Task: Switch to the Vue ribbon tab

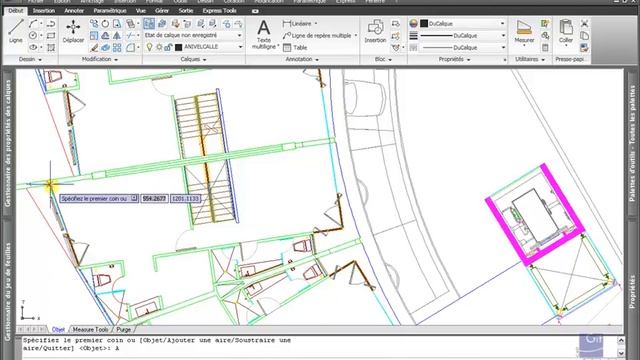Action: pos(140,11)
